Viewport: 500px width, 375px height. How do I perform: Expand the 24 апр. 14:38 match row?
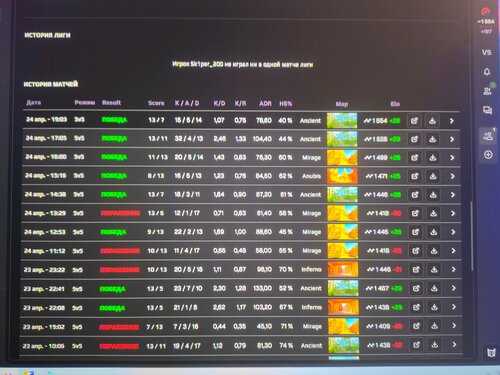(x=452, y=195)
